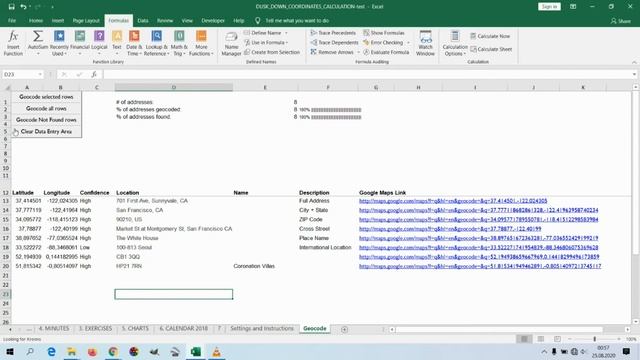Open the notification center
The width and height of the screenshot is (640, 360).
pos(626,351)
